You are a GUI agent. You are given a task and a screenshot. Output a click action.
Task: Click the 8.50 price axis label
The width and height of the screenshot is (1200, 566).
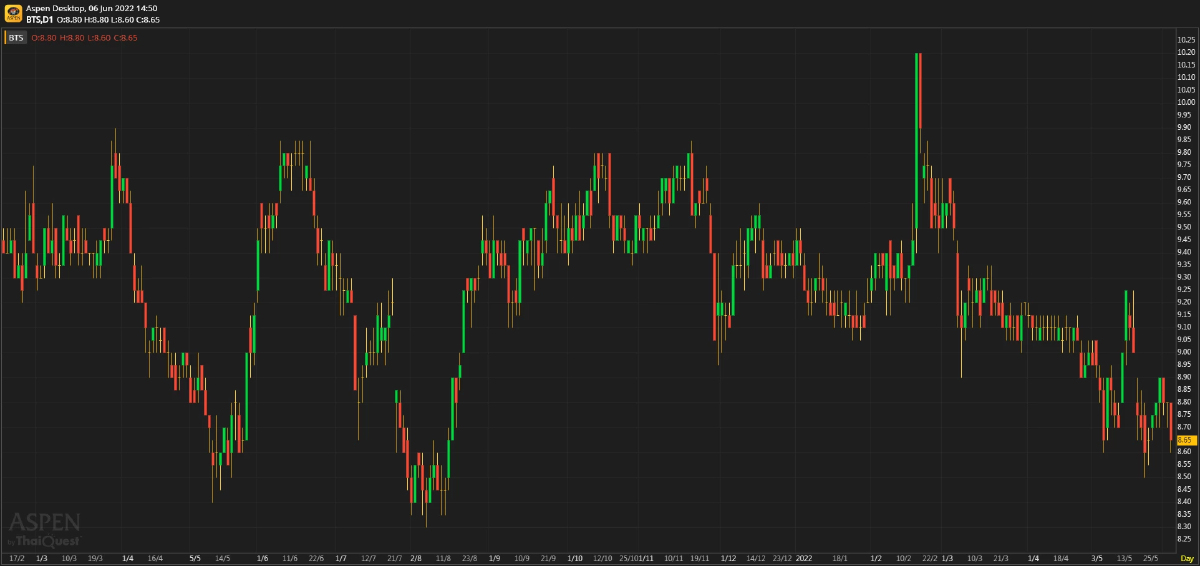click(x=1186, y=477)
